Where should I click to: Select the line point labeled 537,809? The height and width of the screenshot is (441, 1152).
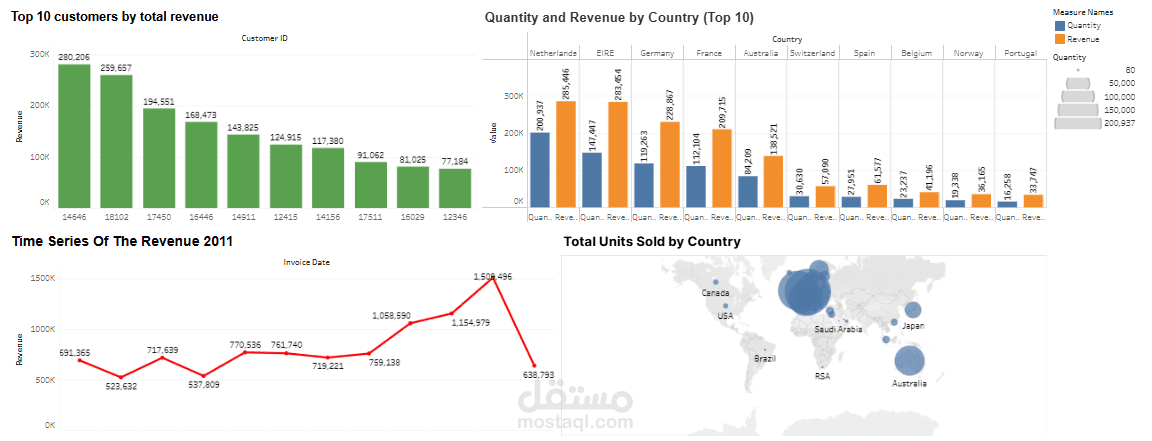[x=204, y=376]
